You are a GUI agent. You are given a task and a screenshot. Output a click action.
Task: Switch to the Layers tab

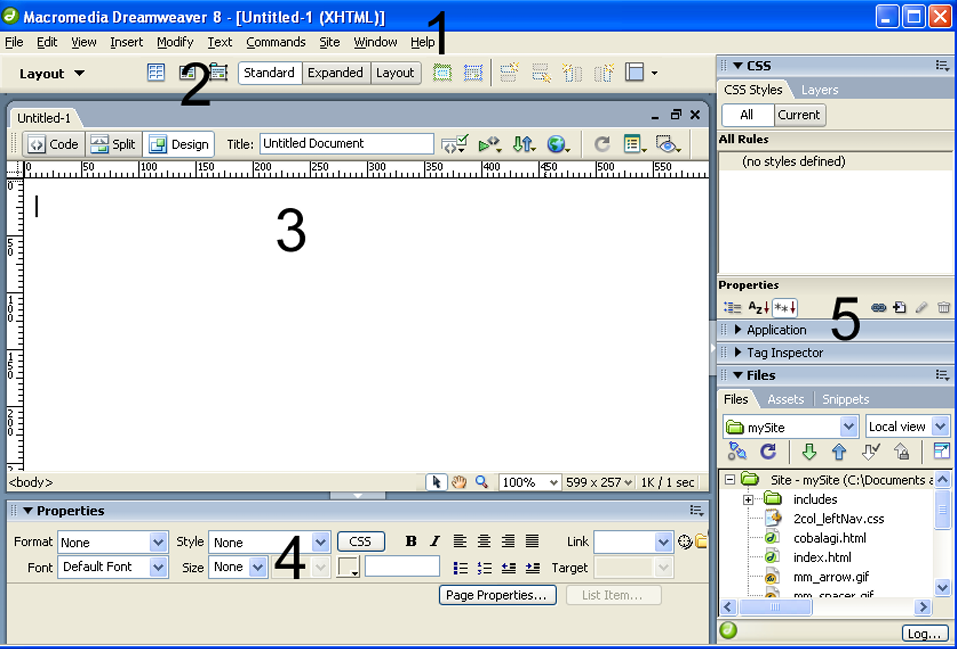(x=819, y=90)
